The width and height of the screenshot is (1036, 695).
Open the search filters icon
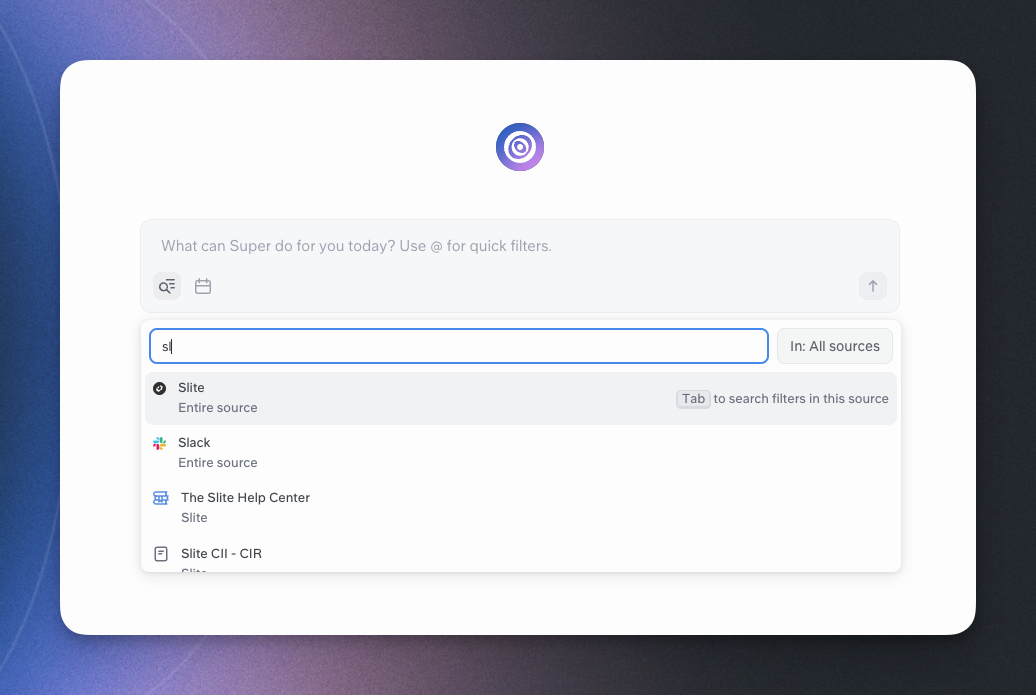[x=167, y=286]
